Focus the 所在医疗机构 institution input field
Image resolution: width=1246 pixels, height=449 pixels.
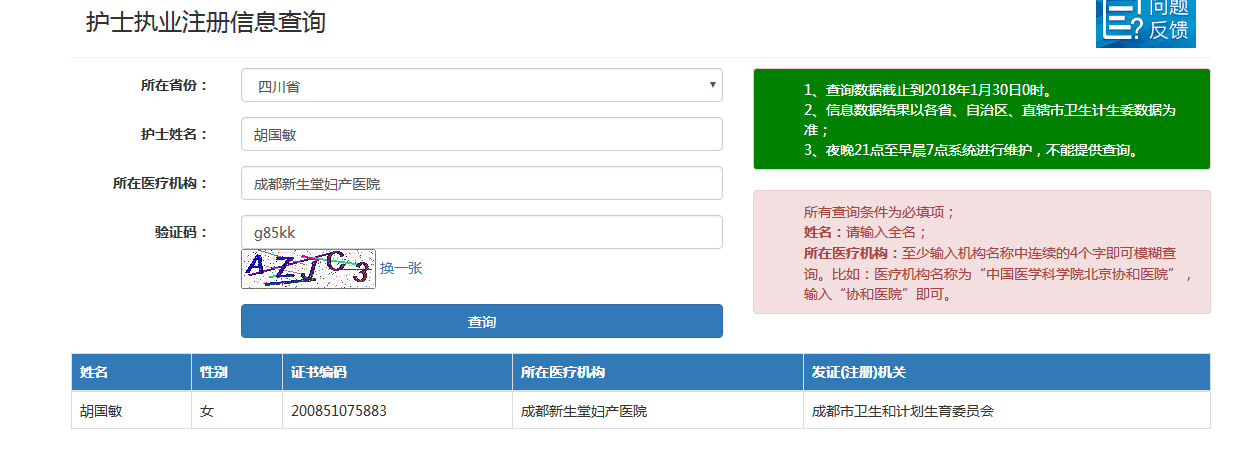(x=481, y=184)
